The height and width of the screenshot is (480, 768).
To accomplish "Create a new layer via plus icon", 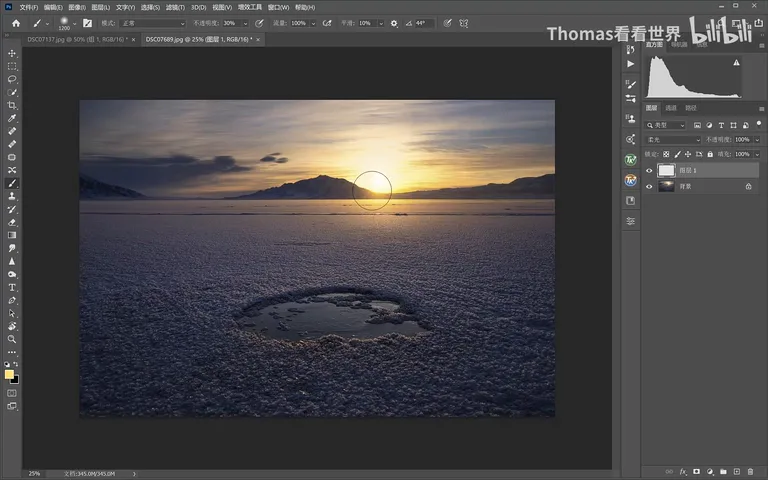I will pyautogui.click(x=736, y=472).
